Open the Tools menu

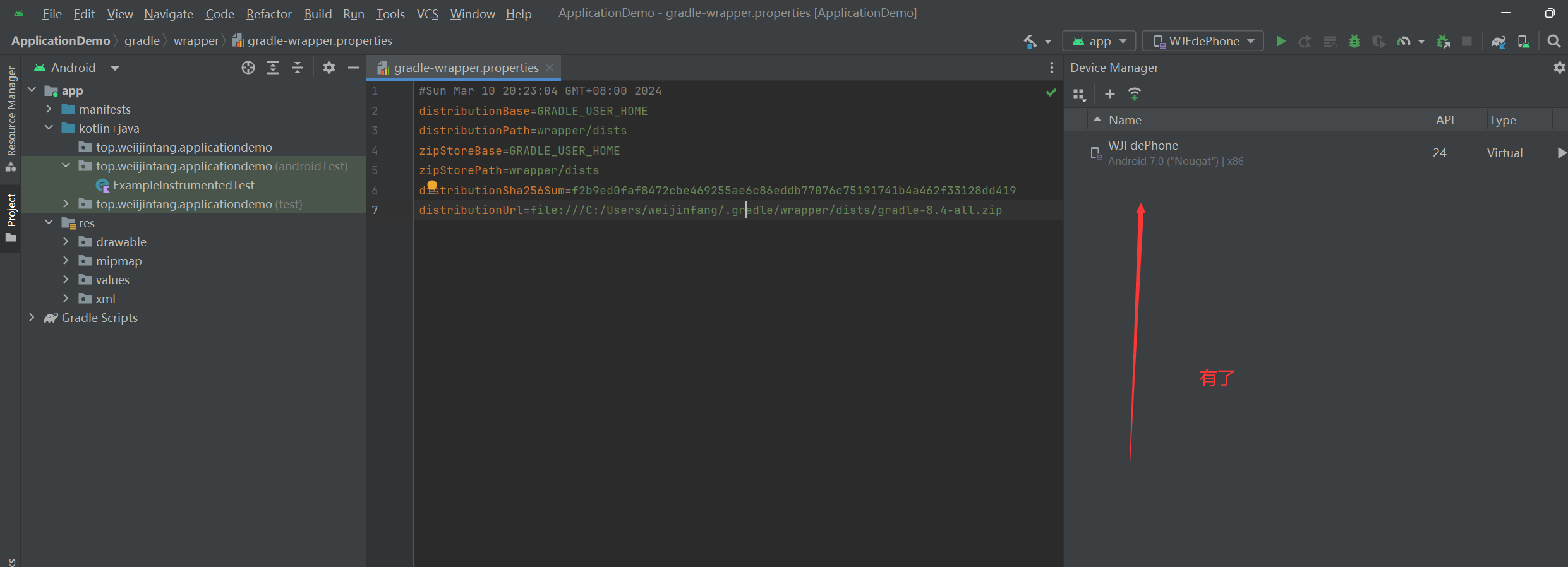[x=390, y=13]
